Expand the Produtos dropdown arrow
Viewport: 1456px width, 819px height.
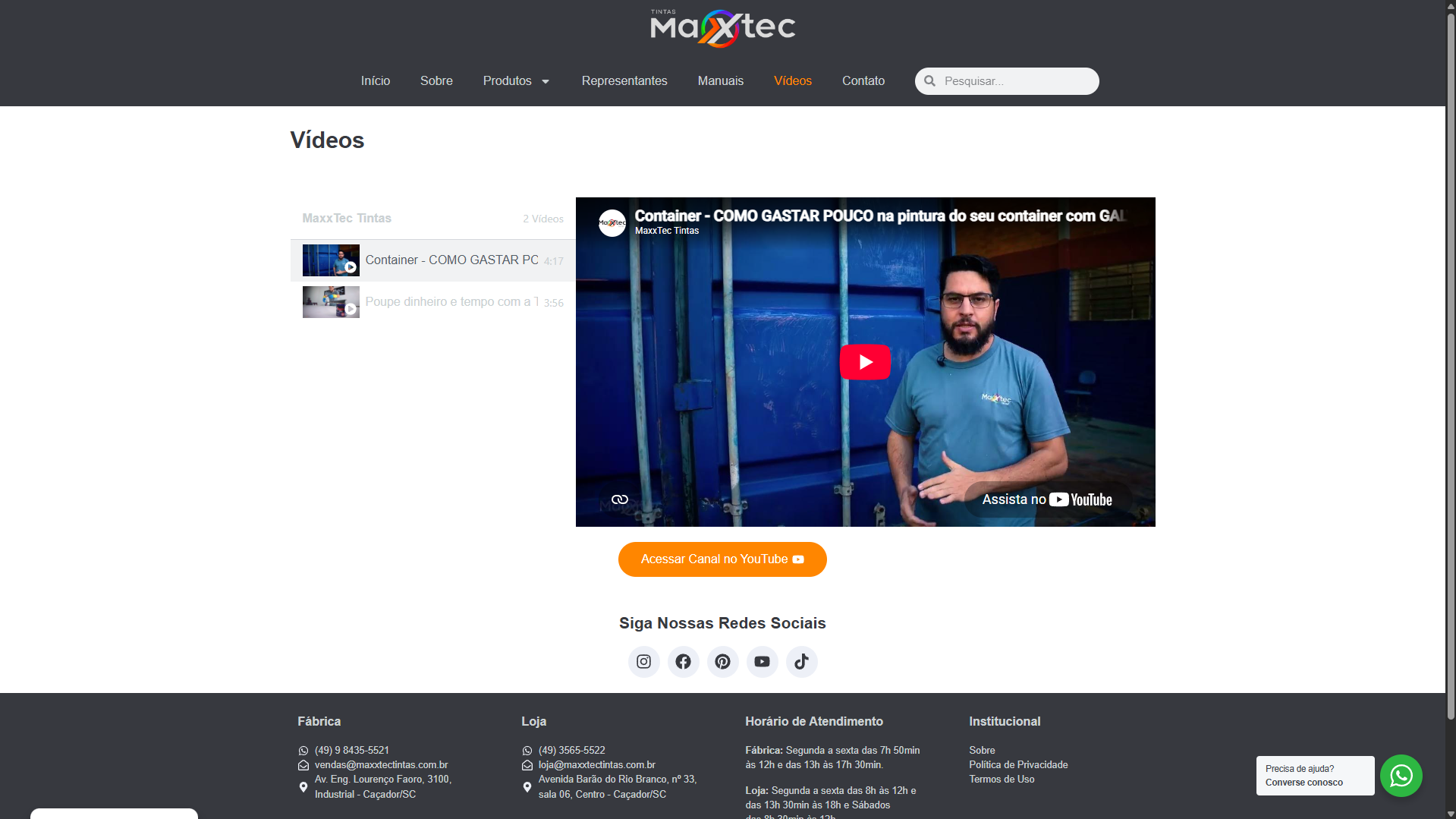(x=545, y=82)
